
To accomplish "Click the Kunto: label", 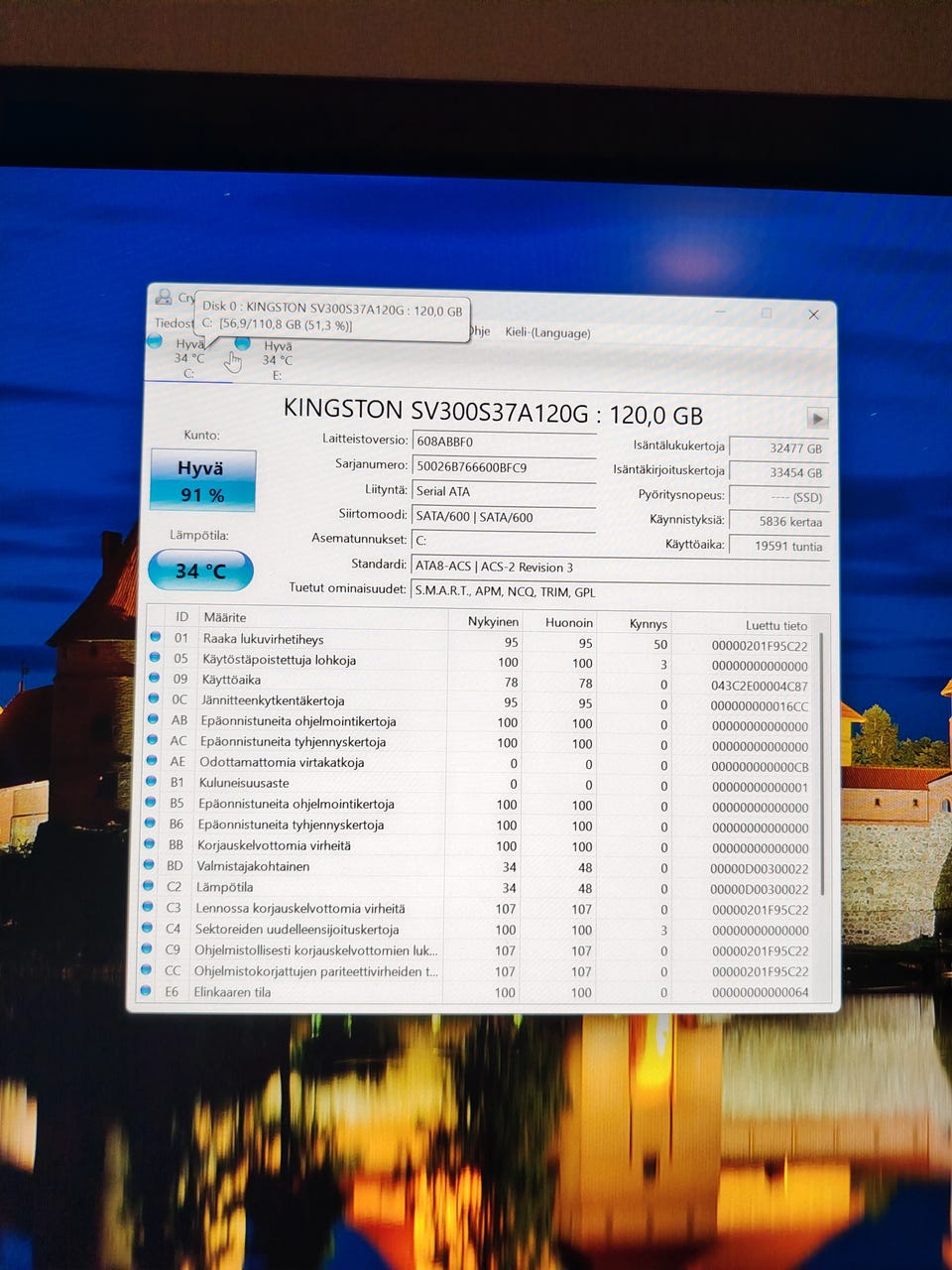I will click(201, 435).
